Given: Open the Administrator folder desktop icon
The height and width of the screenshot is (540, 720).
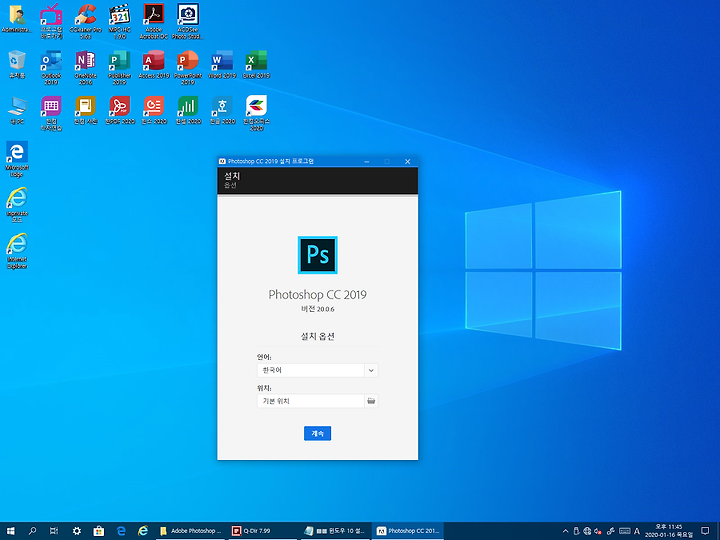Looking at the screenshot, I should click(x=17, y=20).
